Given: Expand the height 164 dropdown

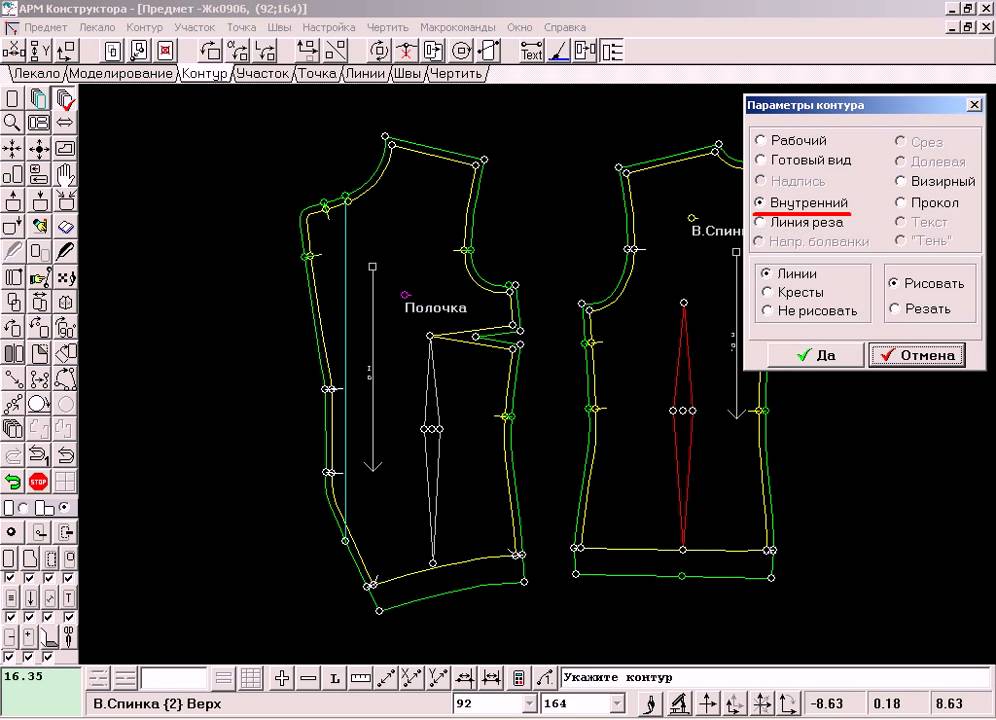Looking at the screenshot, I should tap(616, 704).
